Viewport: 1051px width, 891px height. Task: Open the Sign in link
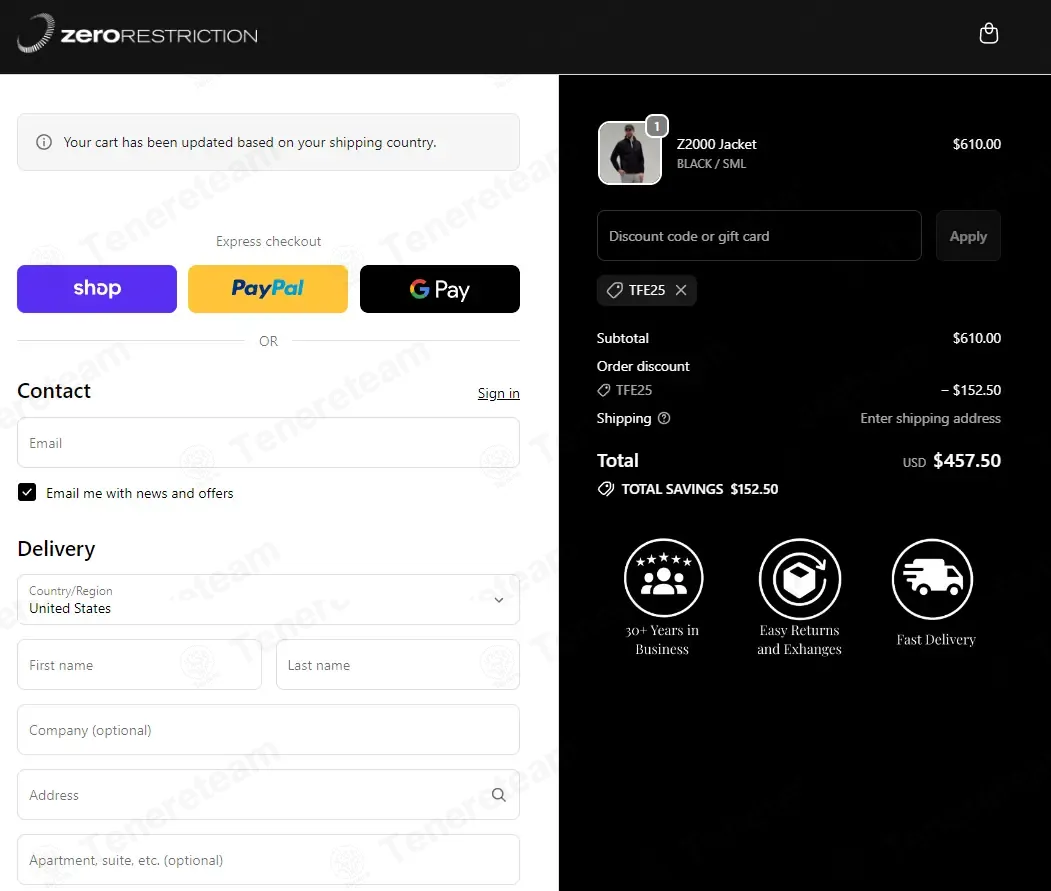498,394
